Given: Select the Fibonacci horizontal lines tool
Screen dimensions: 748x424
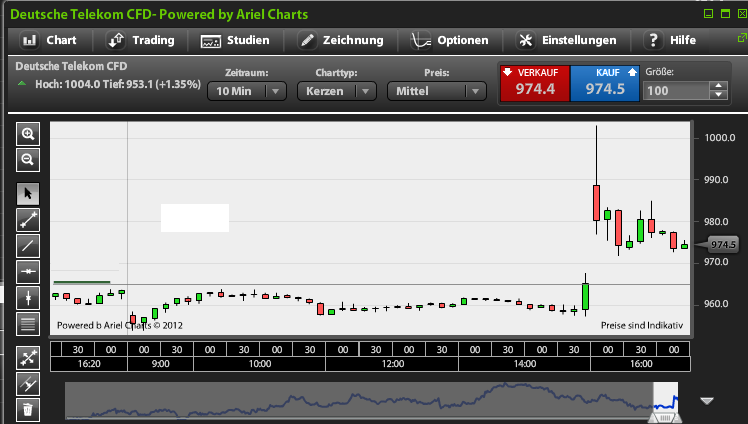Looking at the screenshot, I should [x=28, y=323].
